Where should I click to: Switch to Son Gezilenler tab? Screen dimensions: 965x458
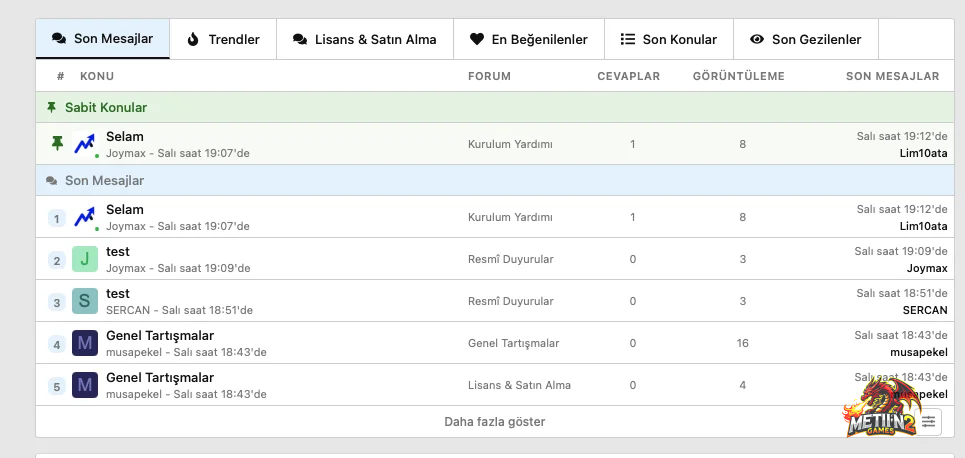click(806, 39)
